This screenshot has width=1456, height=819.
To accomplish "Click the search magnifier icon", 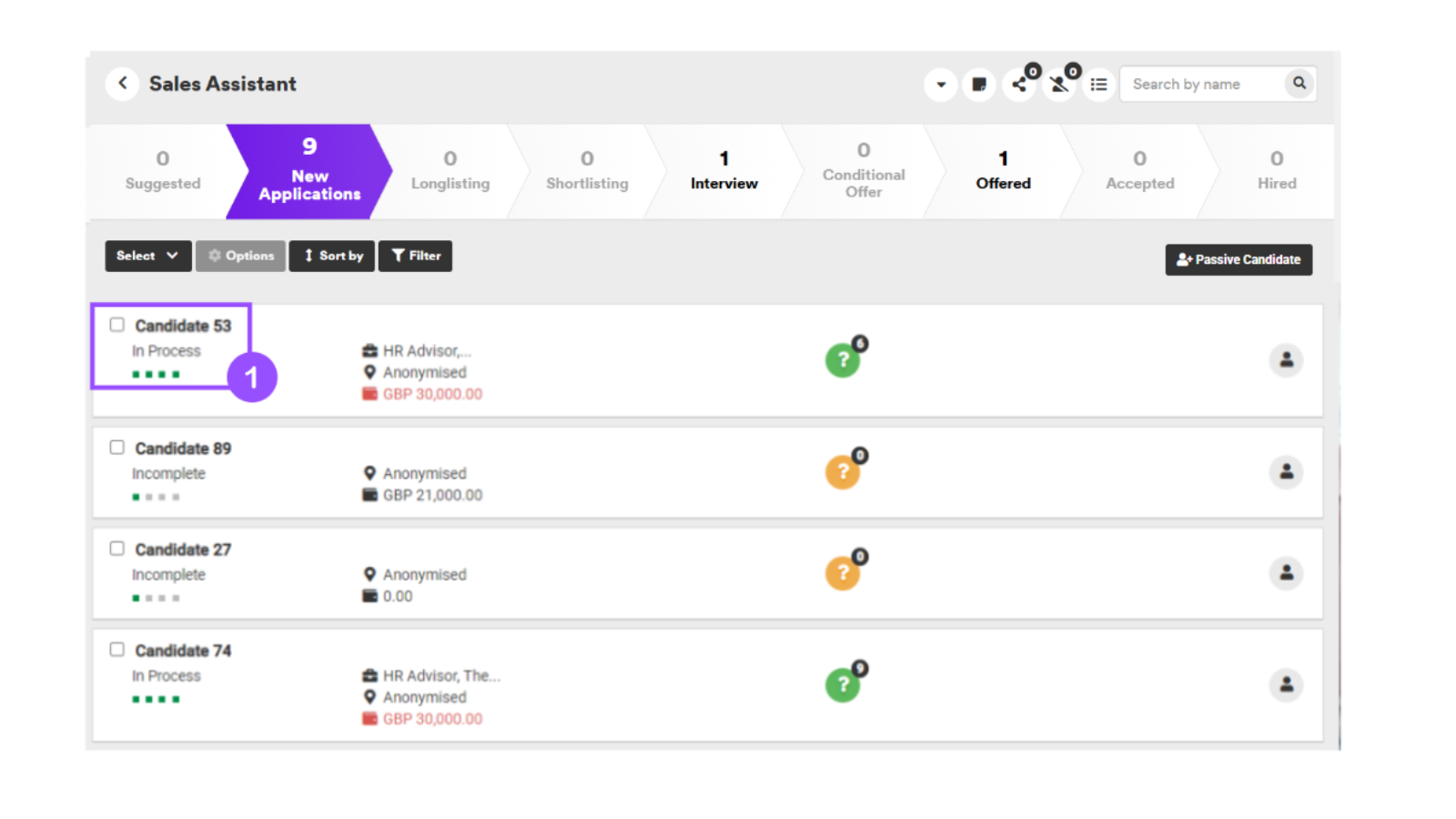I will [1299, 84].
